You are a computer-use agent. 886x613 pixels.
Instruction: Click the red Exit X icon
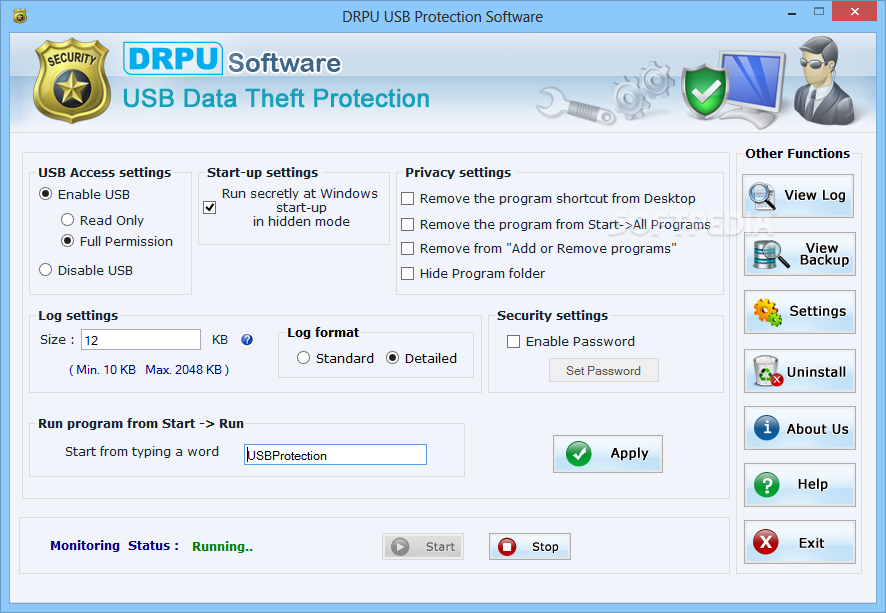[x=766, y=542]
